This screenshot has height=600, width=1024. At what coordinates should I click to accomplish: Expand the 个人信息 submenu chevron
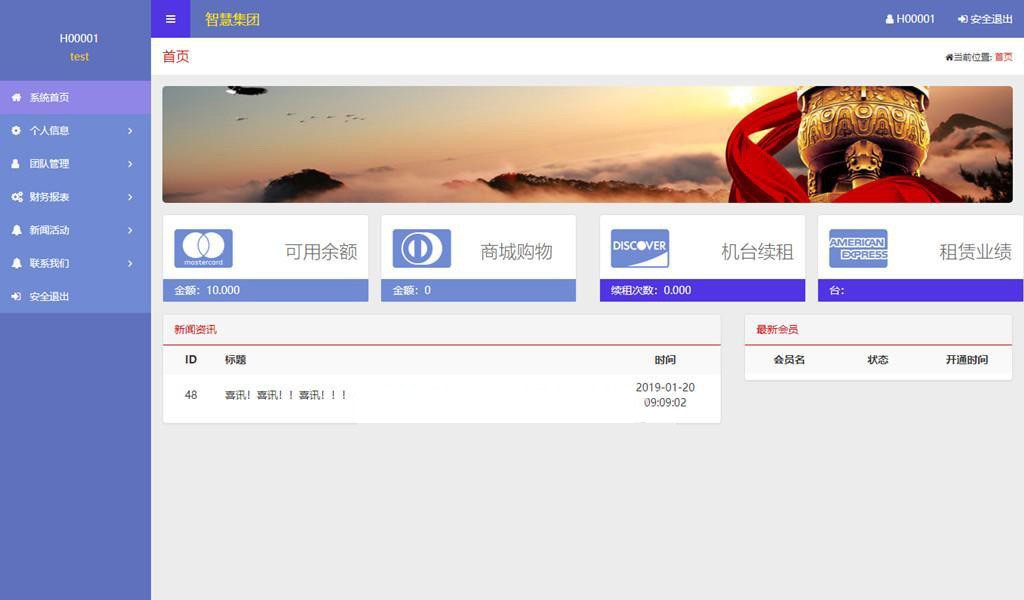[130, 131]
